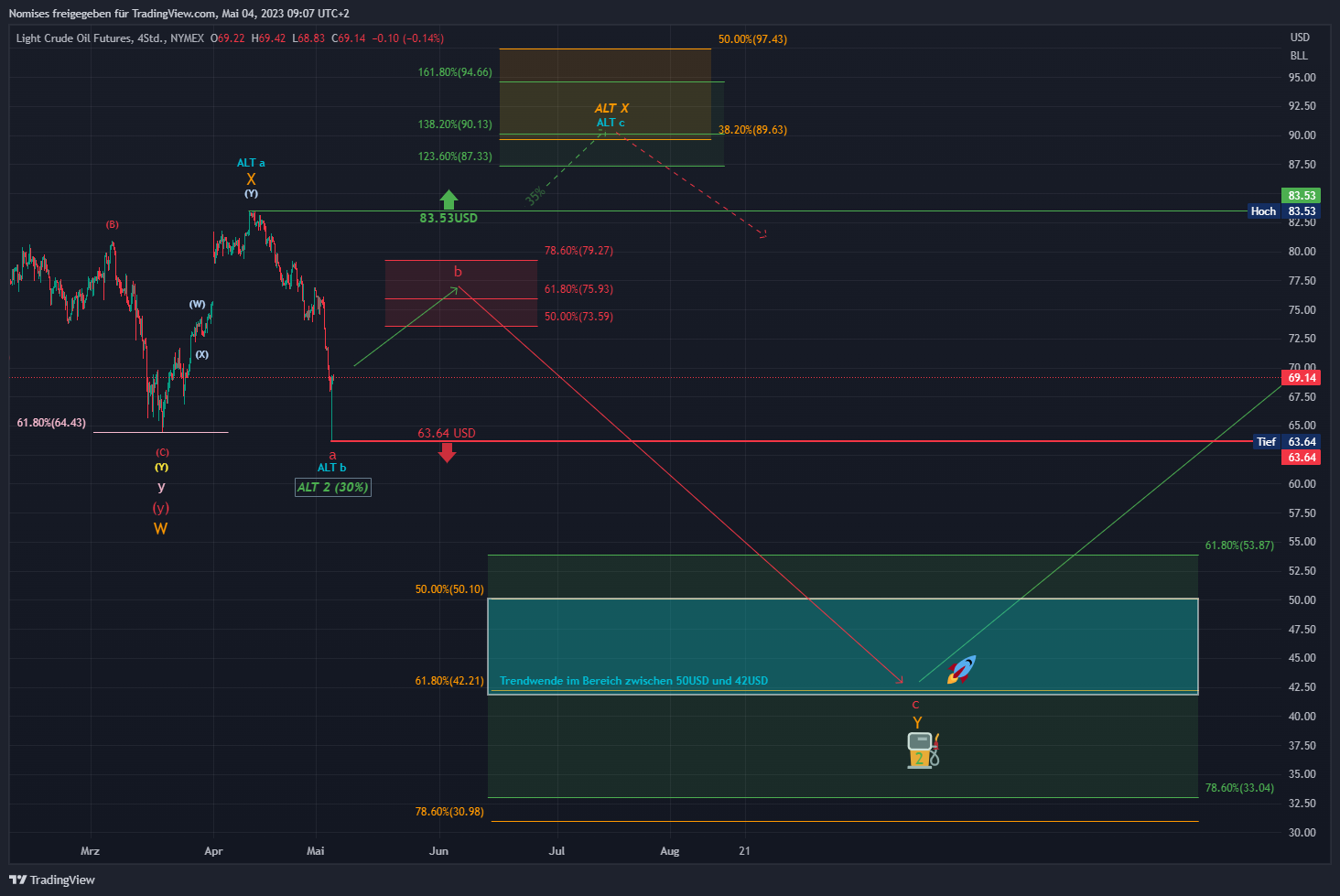Click the Mai date on time axis
This screenshot has height=896, width=1340.
click(315, 851)
